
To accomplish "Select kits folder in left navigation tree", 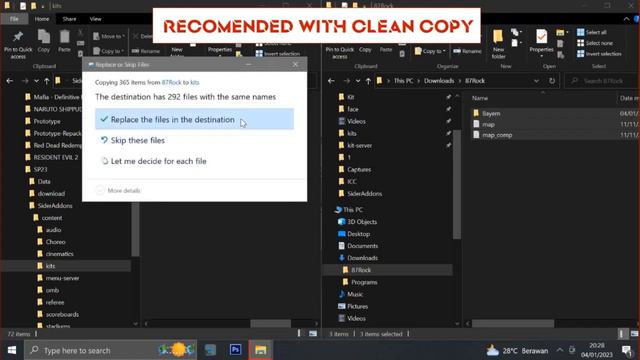I will point(50,266).
